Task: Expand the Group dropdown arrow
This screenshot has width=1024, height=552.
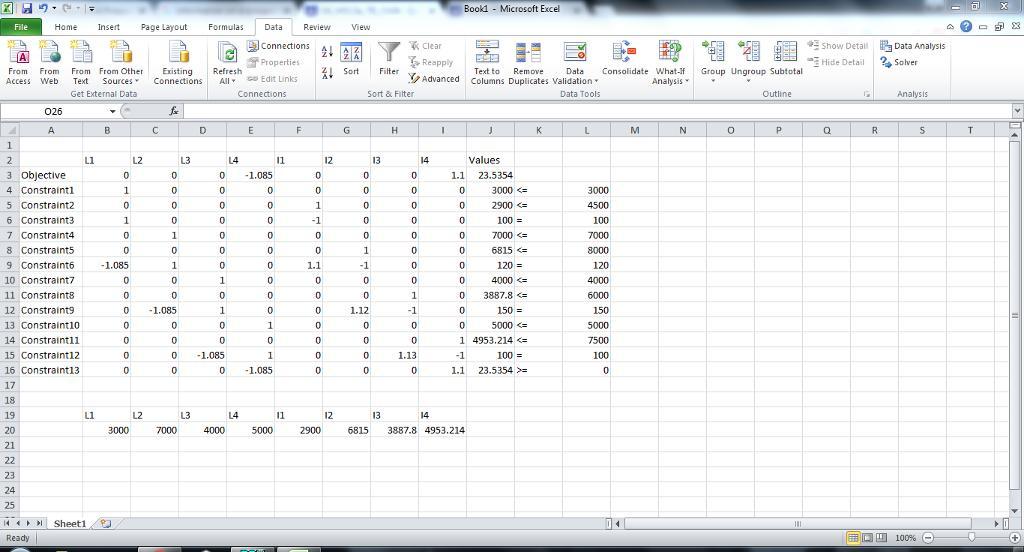Action: point(713,80)
